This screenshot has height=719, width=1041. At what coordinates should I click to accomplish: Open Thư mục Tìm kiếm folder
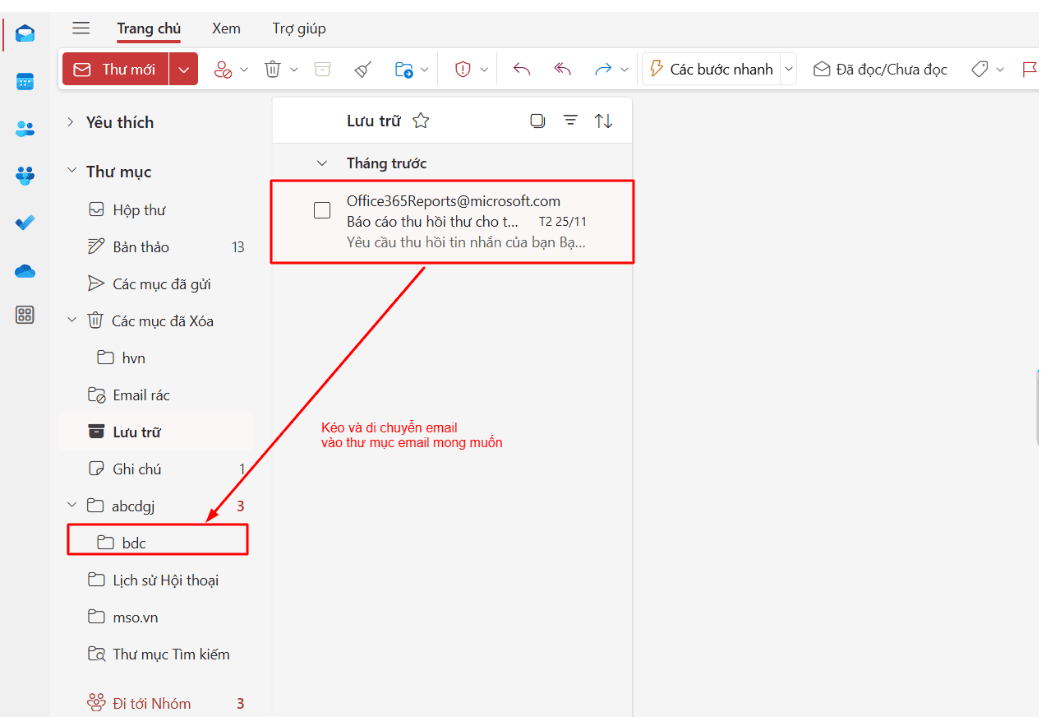(157, 655)
